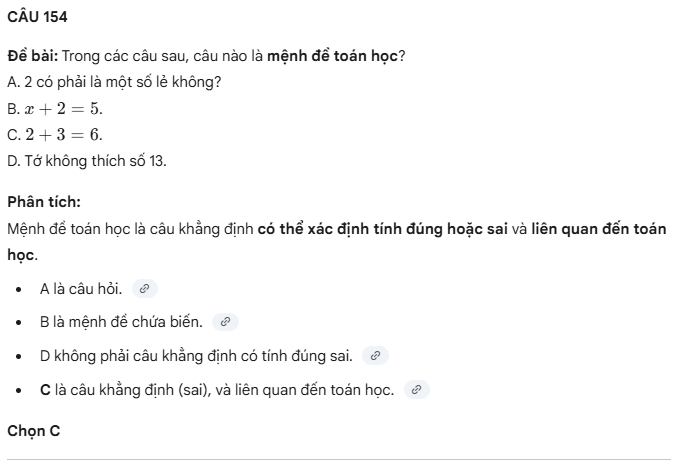The image size is (683, 467).
Task: Click the bullet text "A là câu hỏi."
Action: tap(81, 289)
